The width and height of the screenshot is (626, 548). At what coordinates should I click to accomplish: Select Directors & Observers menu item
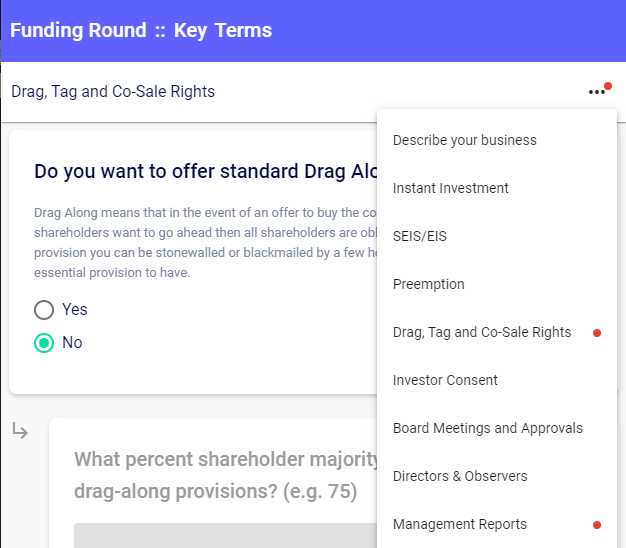click(x=460, y=476)
